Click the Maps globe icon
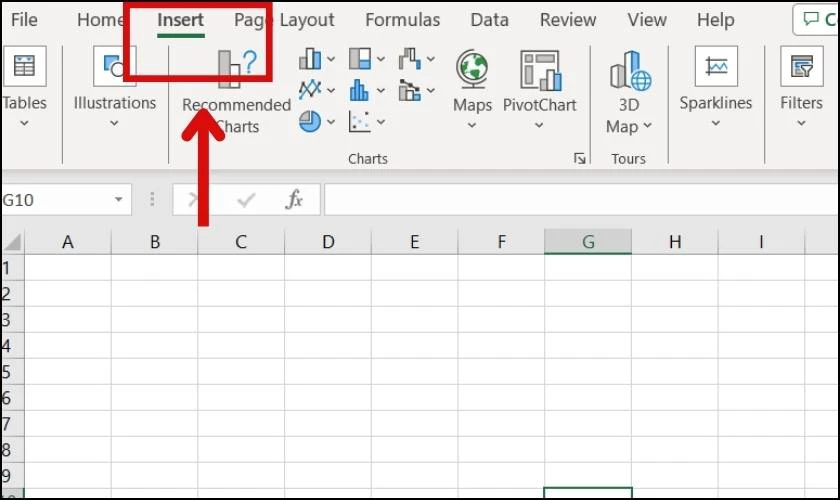Screen dimensions: 840x500 click(x=472, y=69)
